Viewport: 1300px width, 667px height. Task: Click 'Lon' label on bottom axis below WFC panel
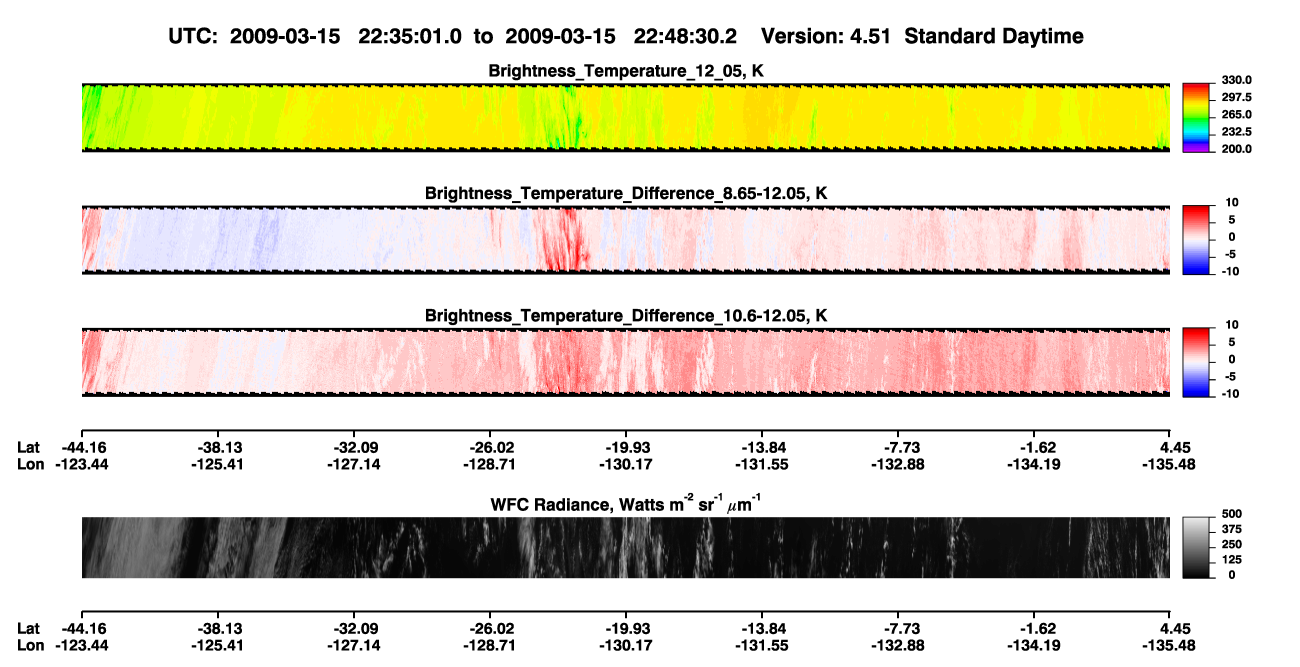click(x=30, y=644)
